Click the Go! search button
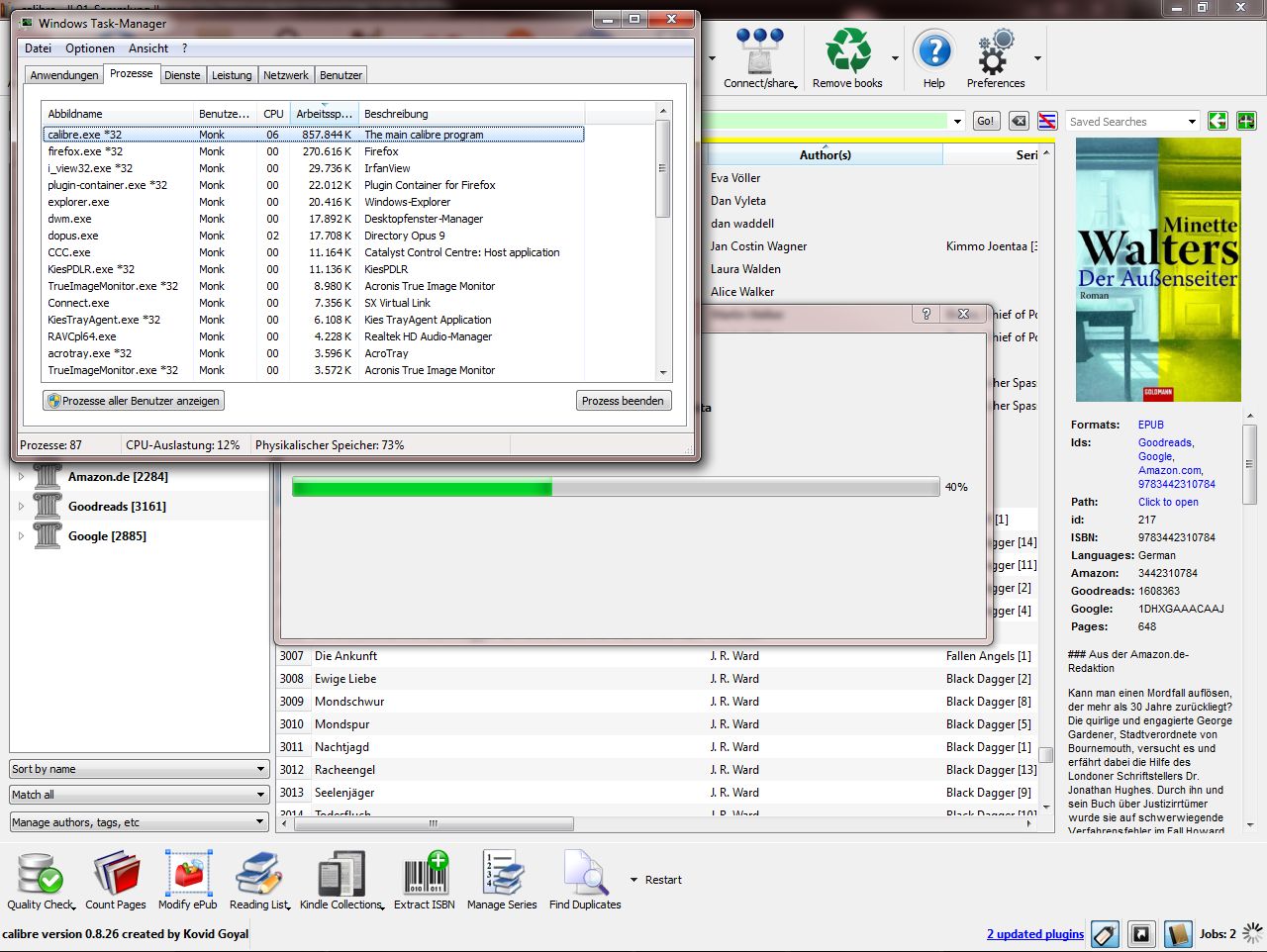Image resolution: width=1267 pixels, height=952 pixels. pyautogui.click(x=986, y=121)
